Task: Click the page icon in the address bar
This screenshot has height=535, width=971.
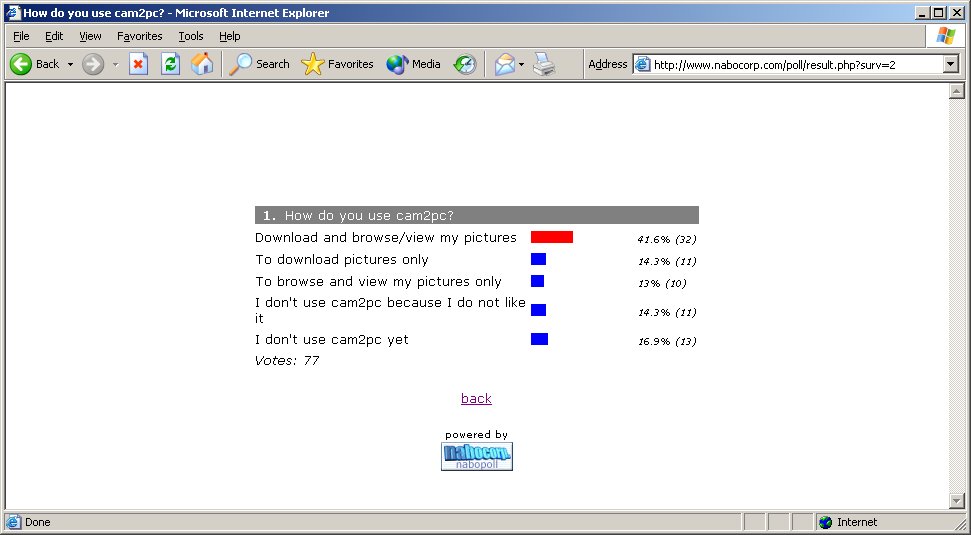Action: pyautogui.click(x=643, y=64)
